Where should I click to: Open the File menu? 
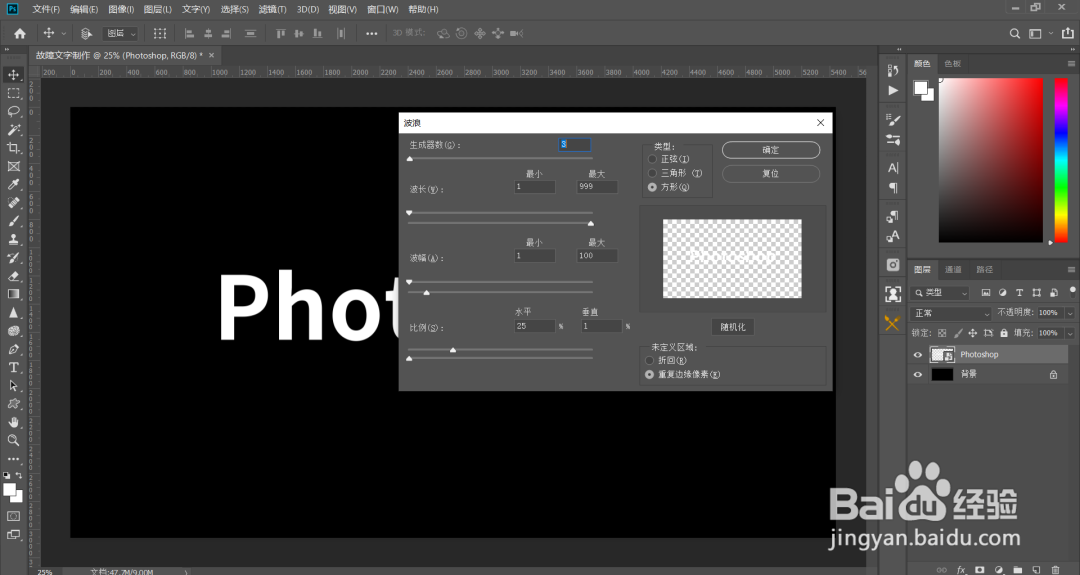[45, 9]
